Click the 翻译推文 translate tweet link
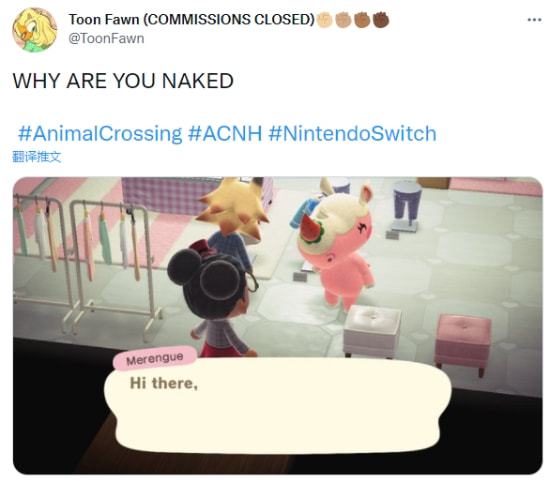 (x=36, y=156)
